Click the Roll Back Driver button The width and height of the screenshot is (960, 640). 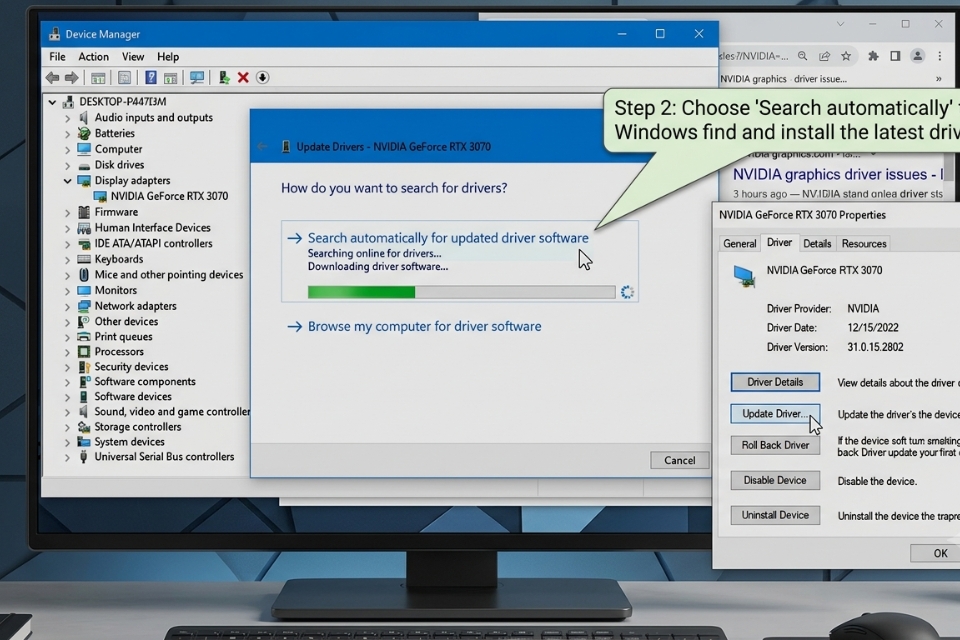point(775,445)
